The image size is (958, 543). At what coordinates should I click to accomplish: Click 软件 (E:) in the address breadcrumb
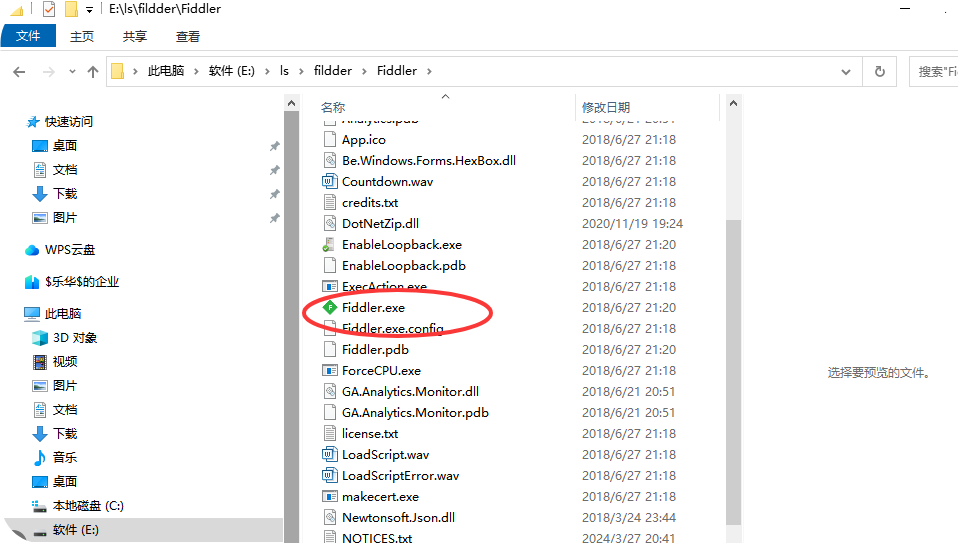[232, 71]
